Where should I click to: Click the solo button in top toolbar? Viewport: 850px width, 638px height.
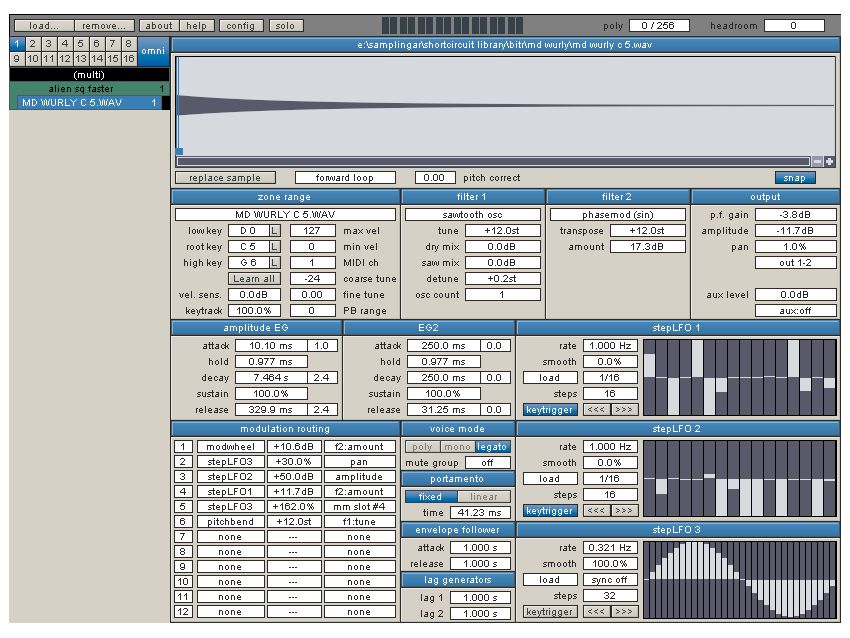(286, 25)
